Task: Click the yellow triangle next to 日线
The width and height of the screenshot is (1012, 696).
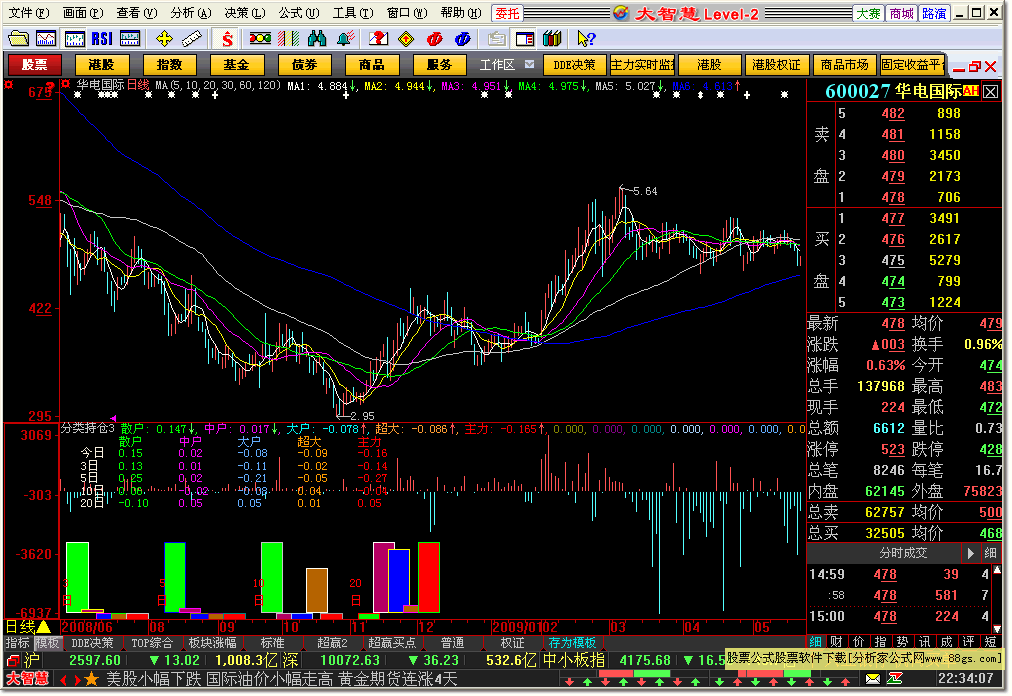Action: coord(44,626)
